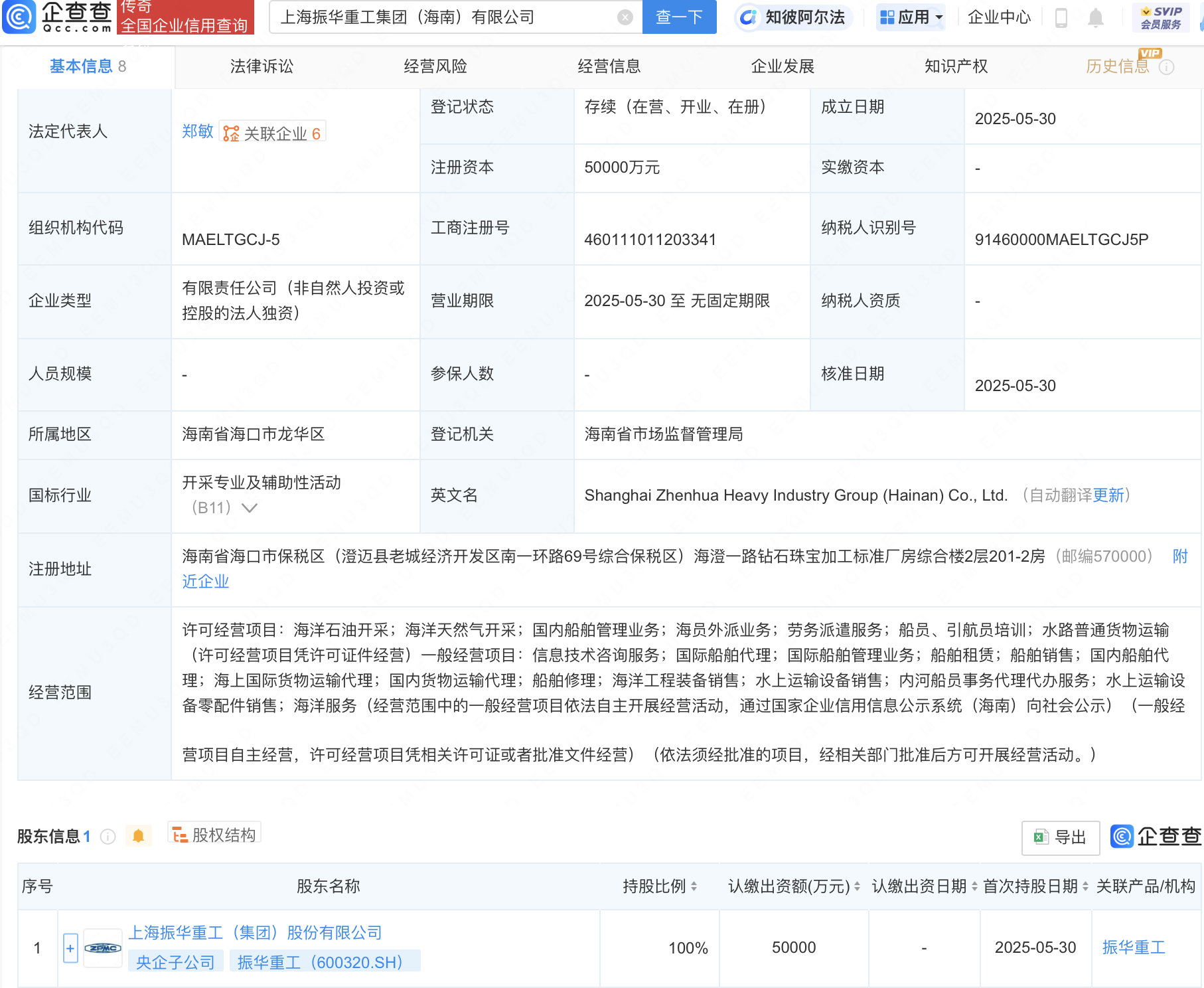Click info icon next to 股东信息
The height and width of the screenshot is (988, 1204).
[108, 837]
